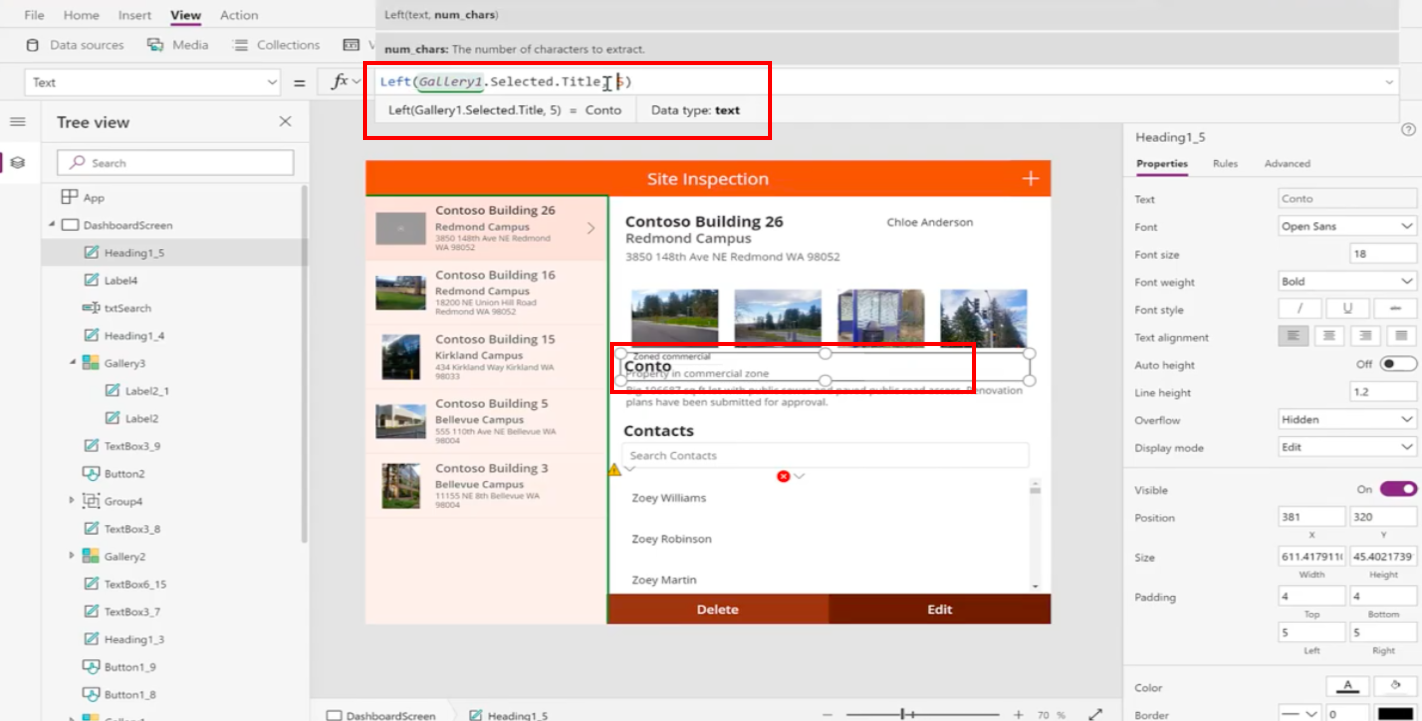The height and width of the screenshot is (721, 1422).
Task: Zoom out with the minus icon
Action: [x=827, y=714]
